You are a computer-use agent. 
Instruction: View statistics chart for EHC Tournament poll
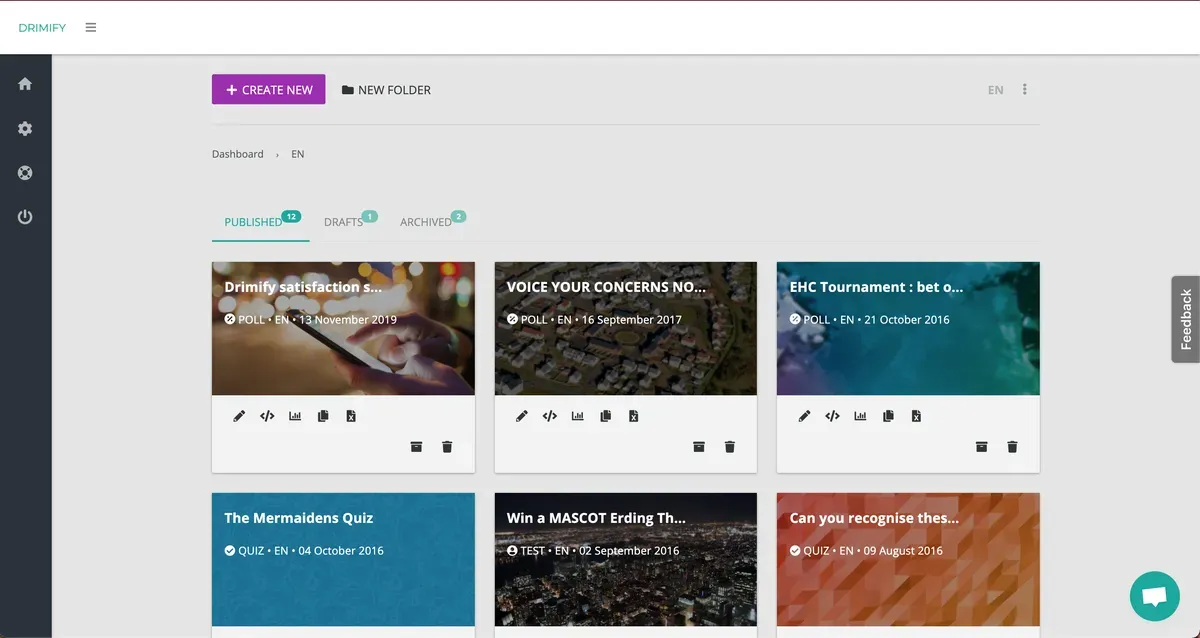[x=860, y=416]
